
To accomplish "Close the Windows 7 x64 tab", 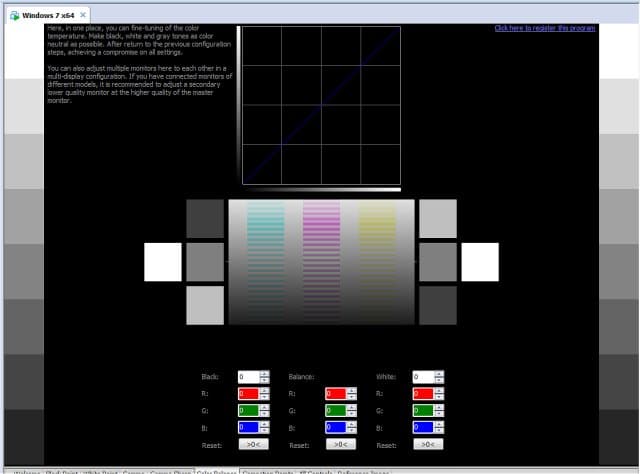I will coord(83,15).
